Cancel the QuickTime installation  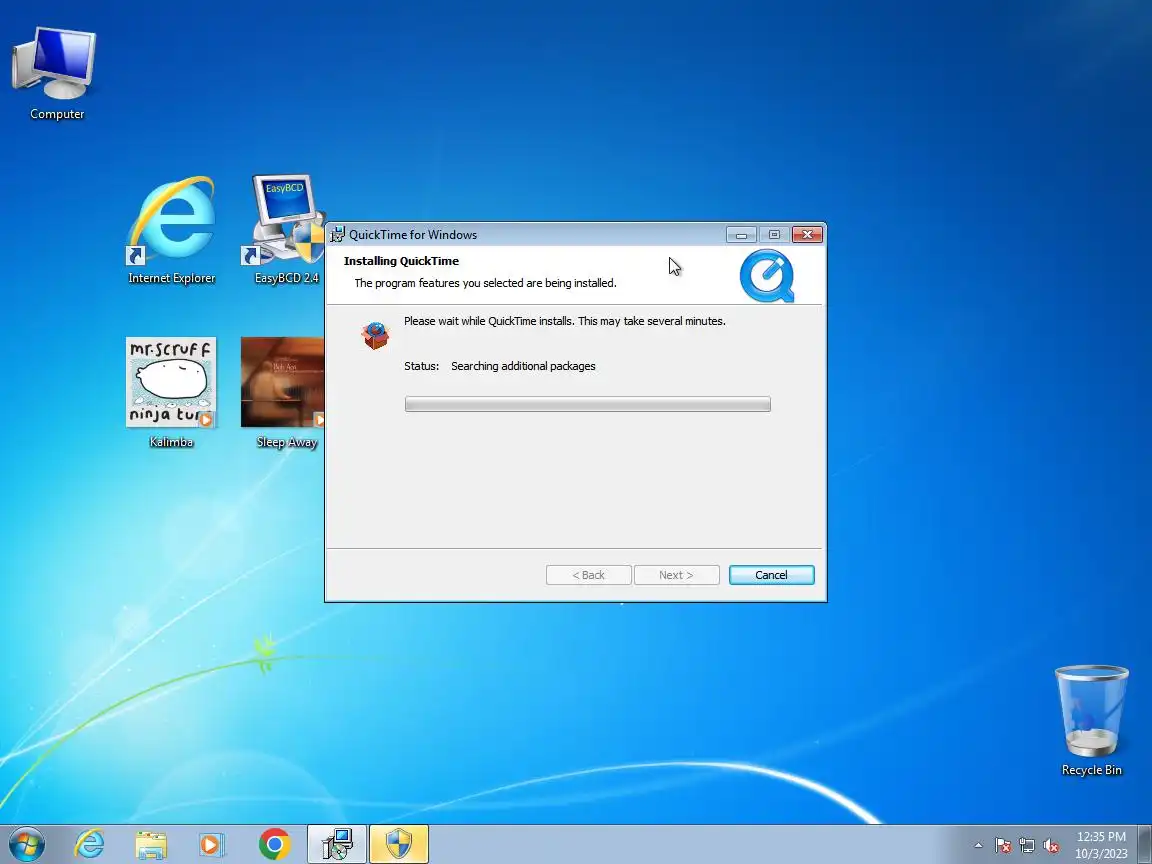tap(771, 575)
